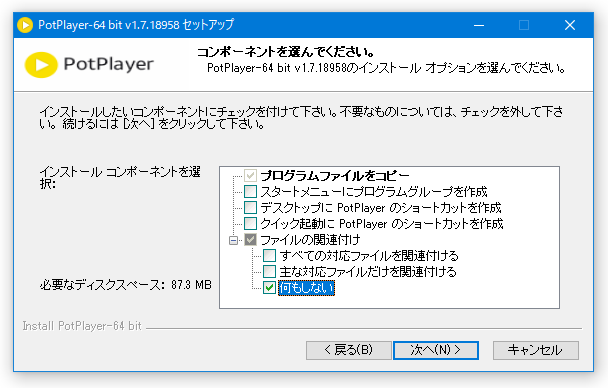Click the コンポーネントを選んでください heading
Image resolution: width=608 pixels, height=388 pixels.
pos(286,52)
